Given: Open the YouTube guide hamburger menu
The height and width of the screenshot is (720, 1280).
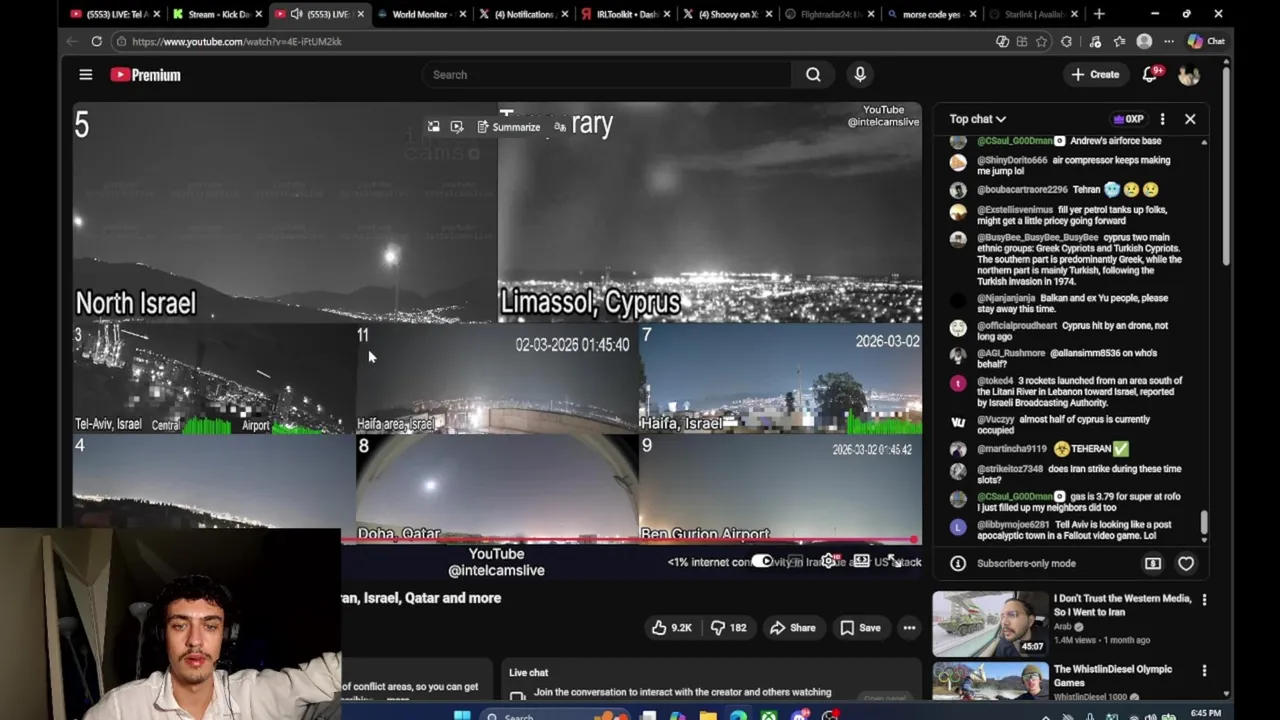Looking at the screenshot, I should 86,75.
